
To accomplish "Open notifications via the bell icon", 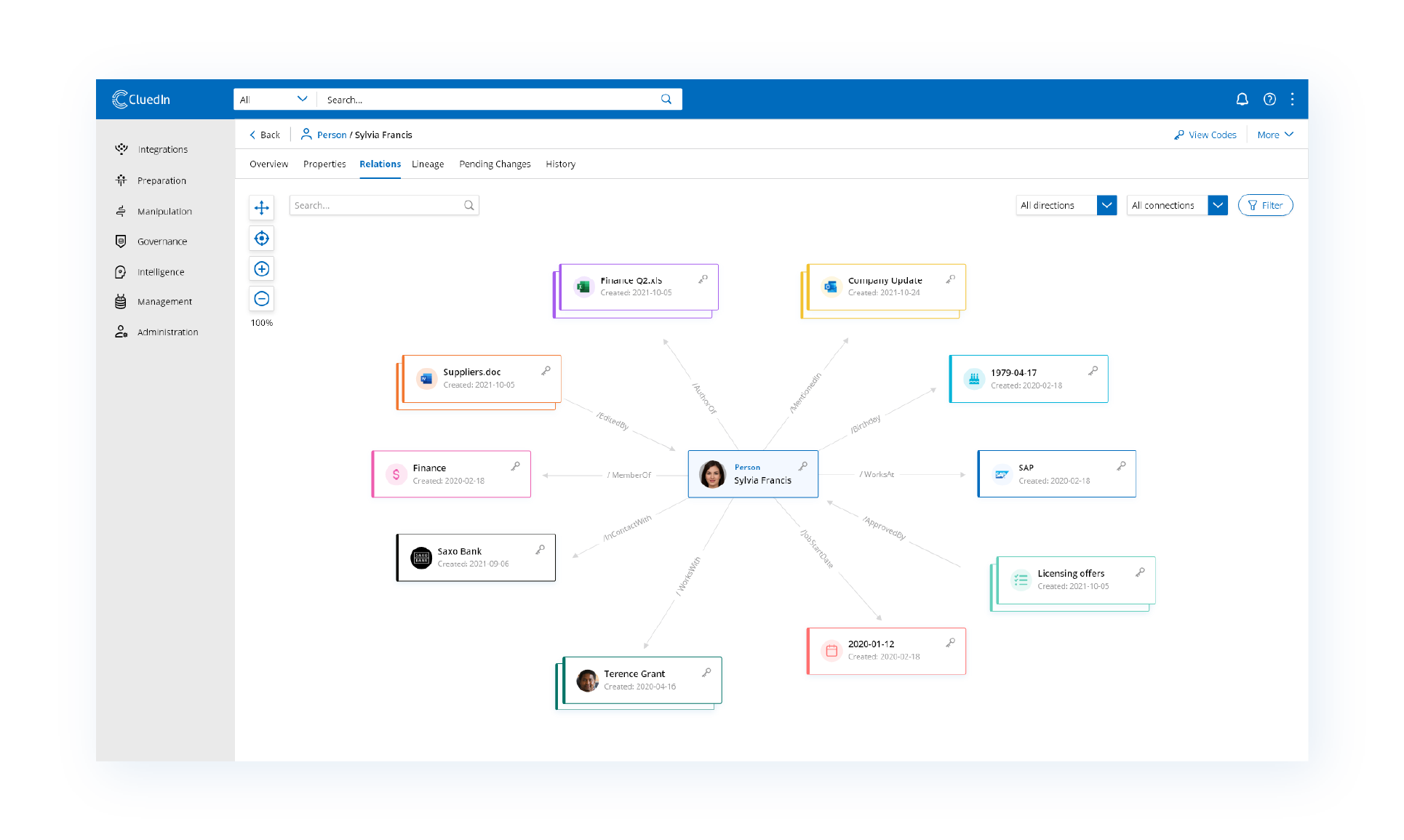I will [x=1243, y=99].
